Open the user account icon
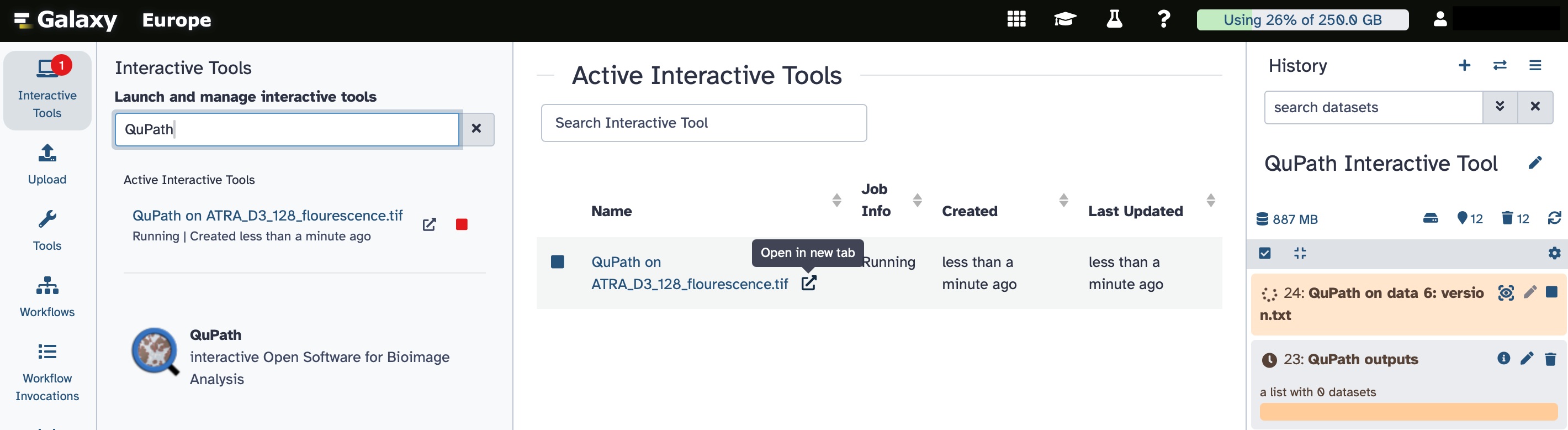Viewport: 1568px width, 430px height. click(1440, 19)
